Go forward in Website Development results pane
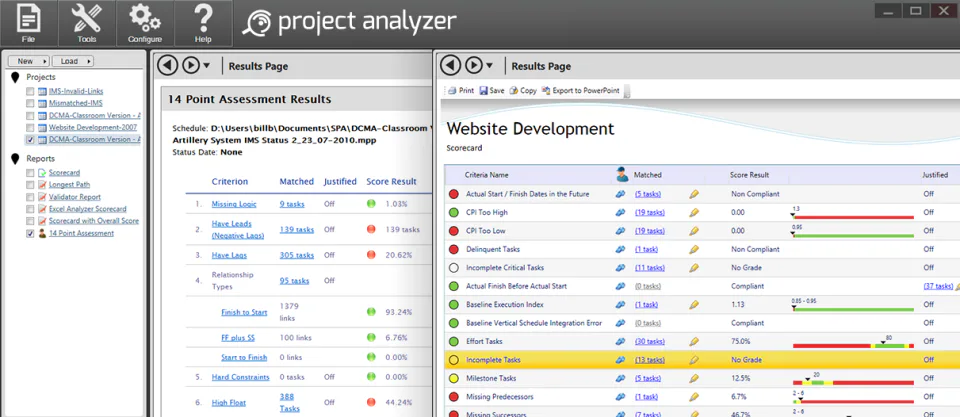Screen dimensions: 960x417 click(x=473, y=65)
